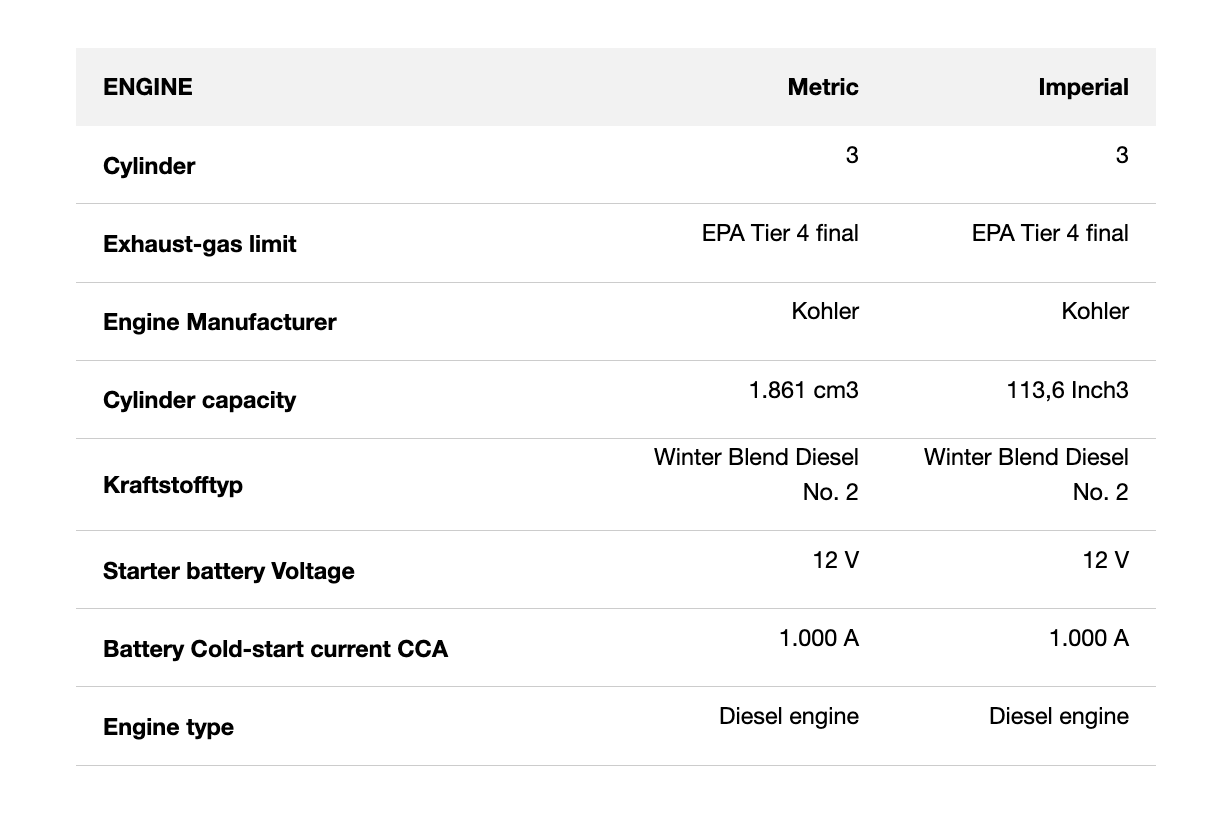Viewport: 1228px width, 824px height.
Task: Click the Cylinder row label
Action: click(x=149, y=166)
